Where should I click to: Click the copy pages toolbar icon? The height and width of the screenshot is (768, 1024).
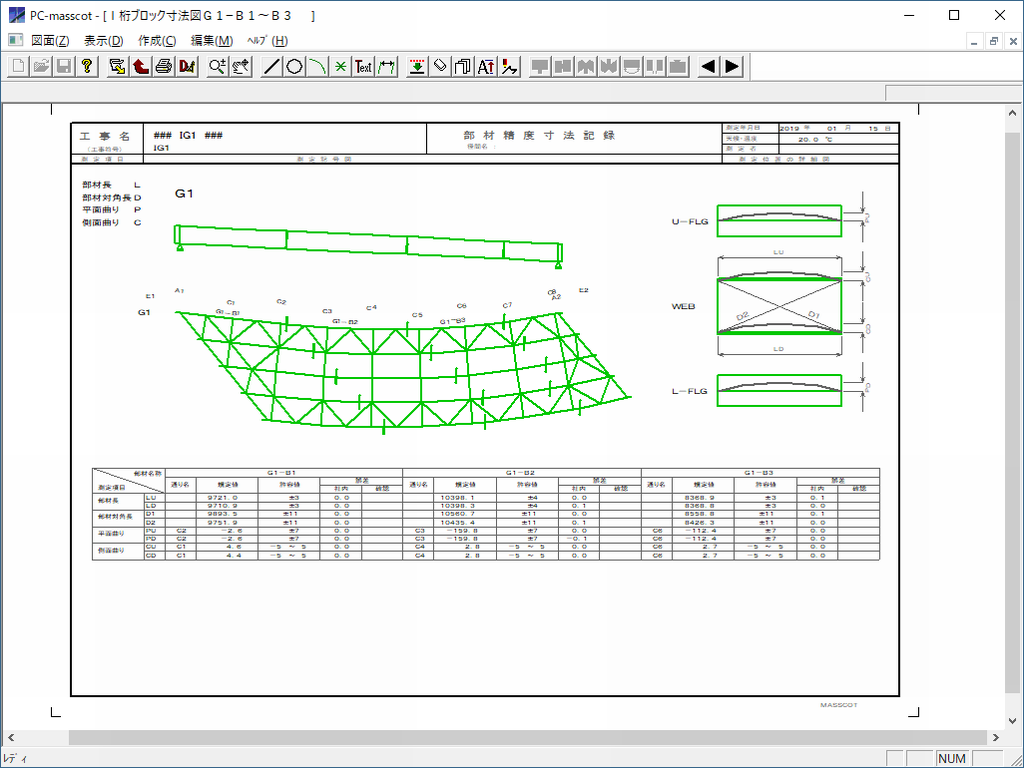point(463,67)
